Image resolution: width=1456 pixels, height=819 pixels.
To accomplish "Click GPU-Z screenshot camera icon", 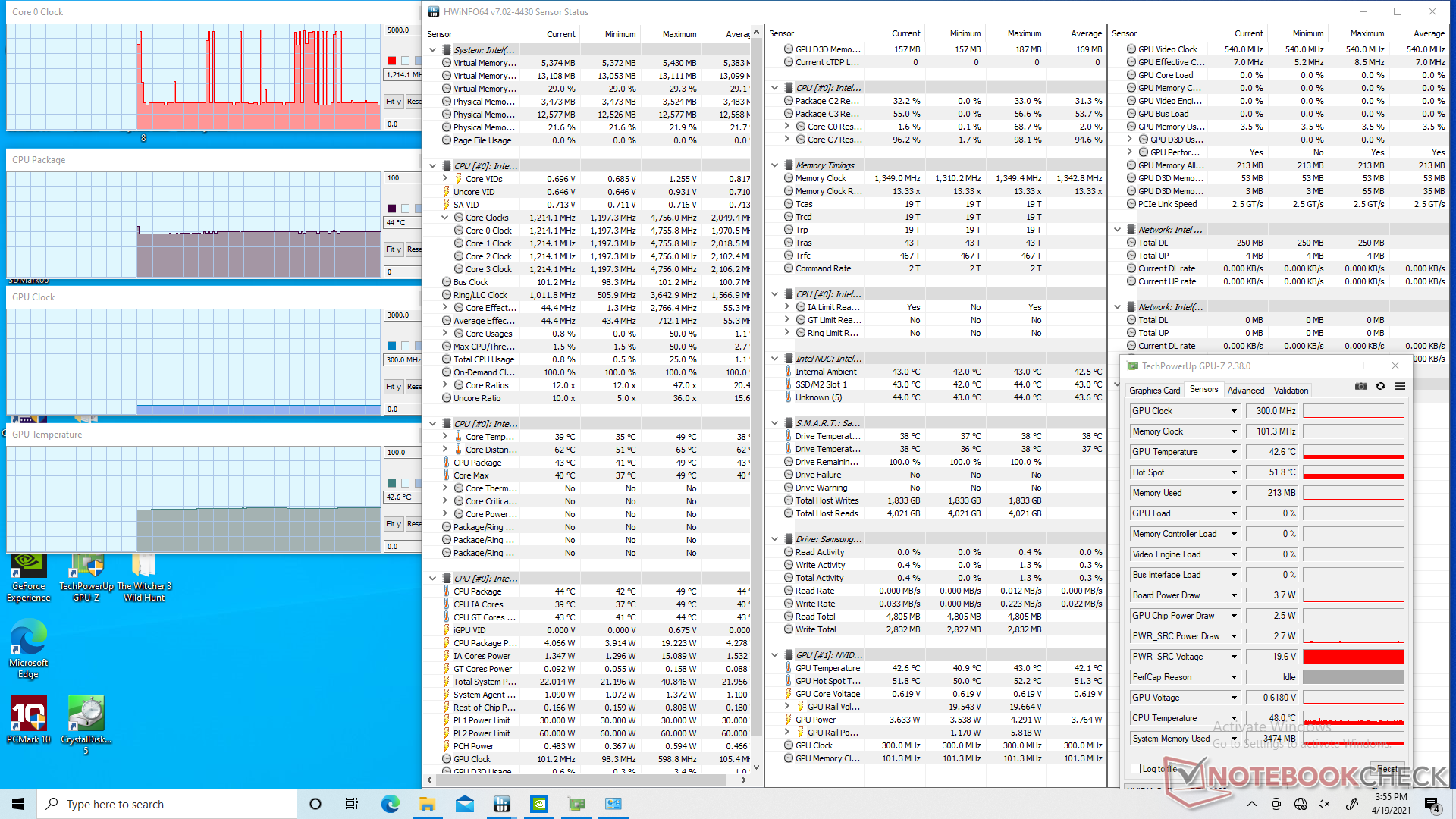I will click(x=1361, y=386).
